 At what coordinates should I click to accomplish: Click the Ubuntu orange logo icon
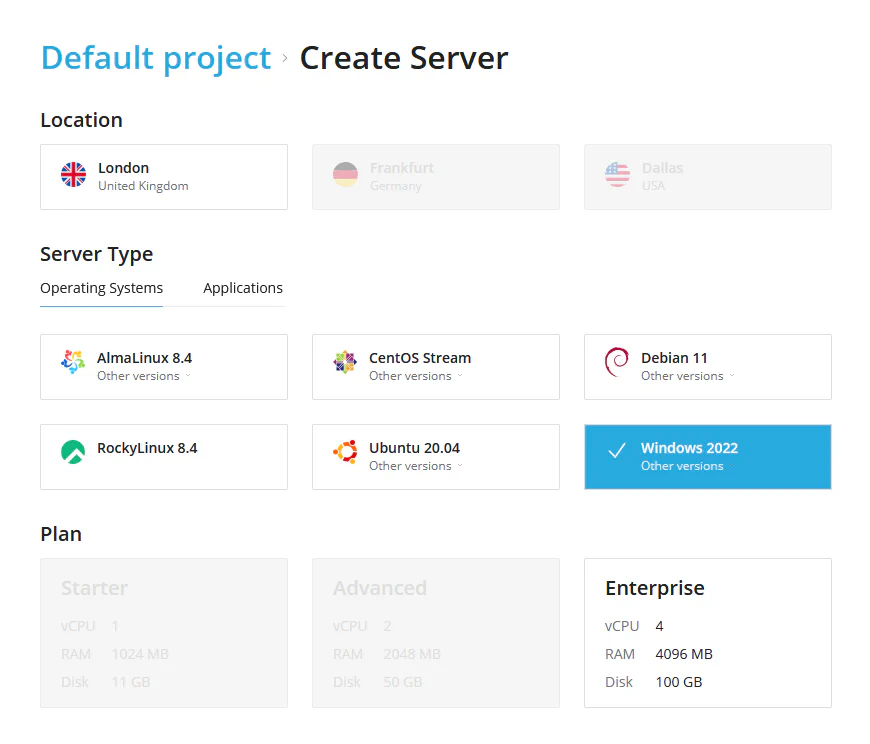(345, 452)
